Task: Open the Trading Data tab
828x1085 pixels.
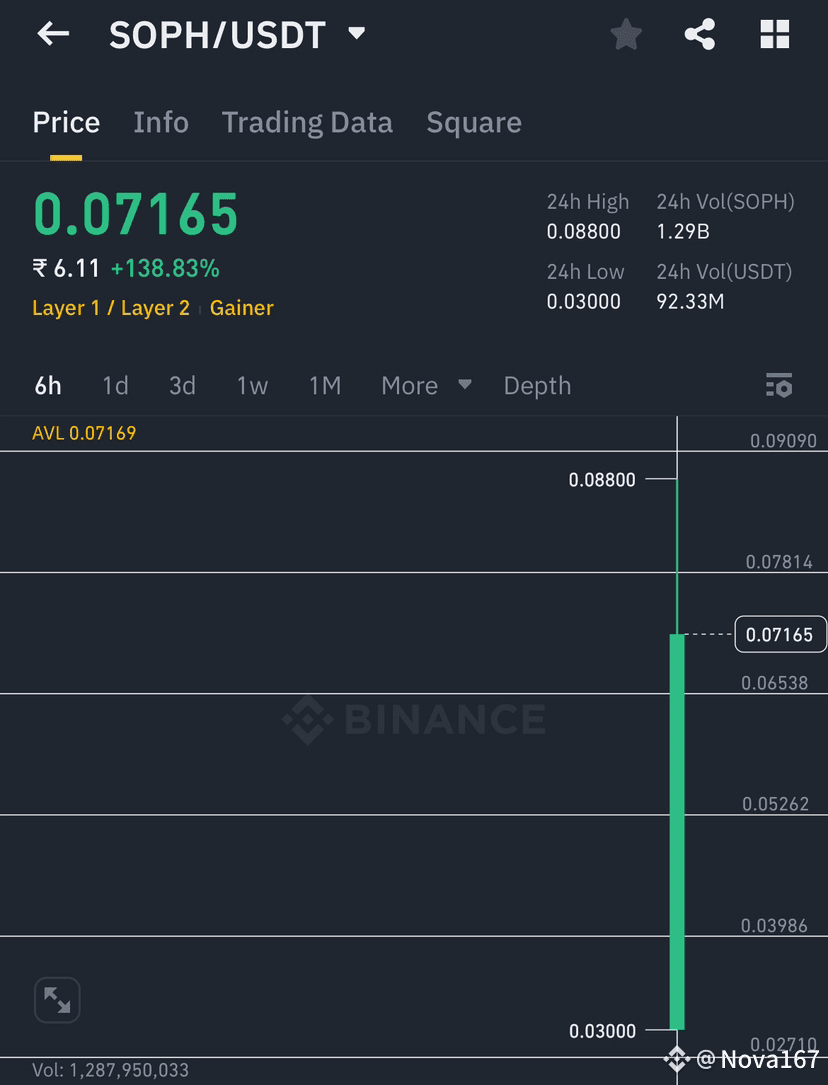Action: tap(307, 122)
